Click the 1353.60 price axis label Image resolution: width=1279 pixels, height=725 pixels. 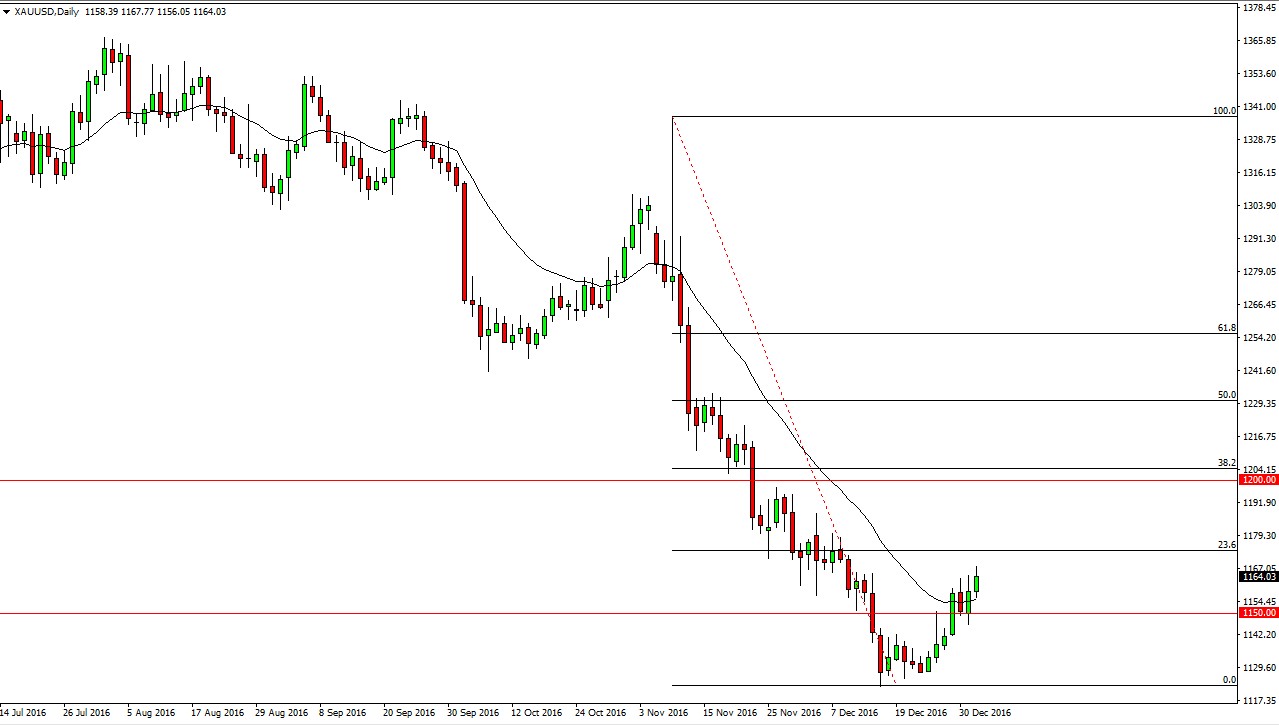click(x=1260, y=74)
